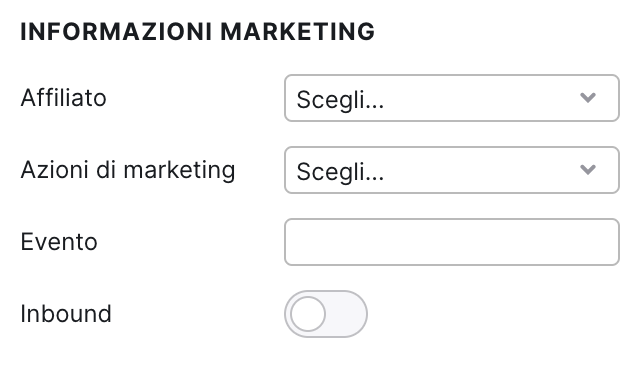This screenshot has height=380, width=638.
Task: Click the INFORMAZIONI MARKETING section heading
Action: pyautogui.click(x=198, y=32)
